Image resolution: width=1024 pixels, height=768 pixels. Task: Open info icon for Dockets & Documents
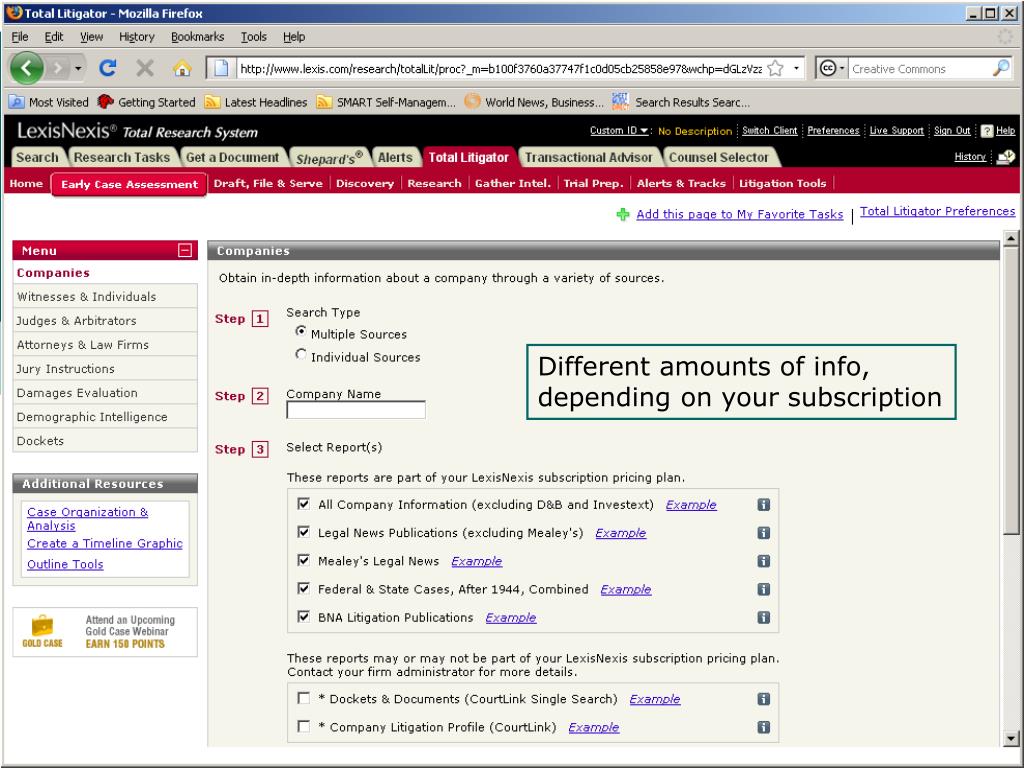(x=763, y=699)
